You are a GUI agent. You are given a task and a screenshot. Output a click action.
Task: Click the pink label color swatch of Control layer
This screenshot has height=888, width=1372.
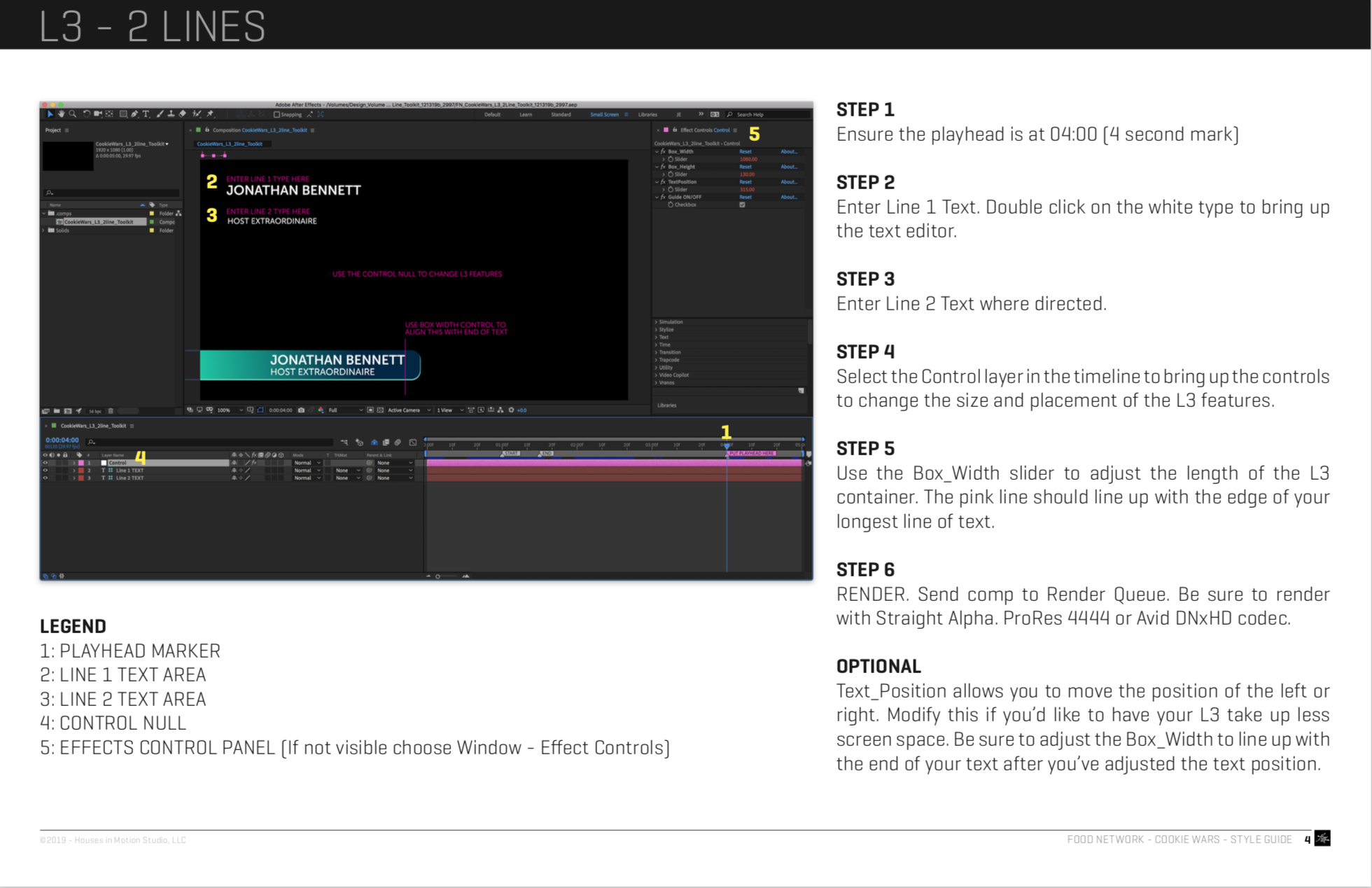tap(81, 463)
